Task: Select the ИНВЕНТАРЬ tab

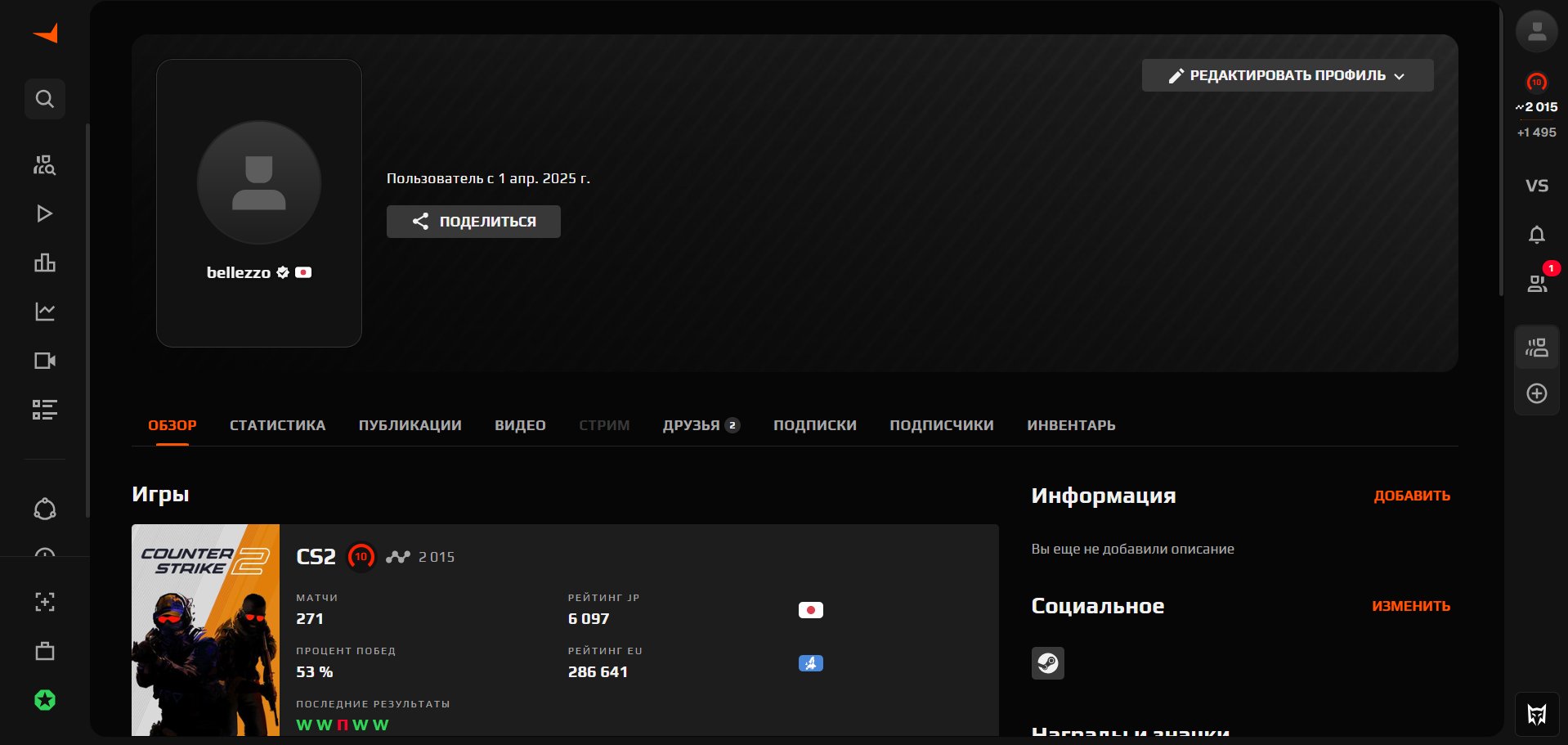Action: point(1071,425)
